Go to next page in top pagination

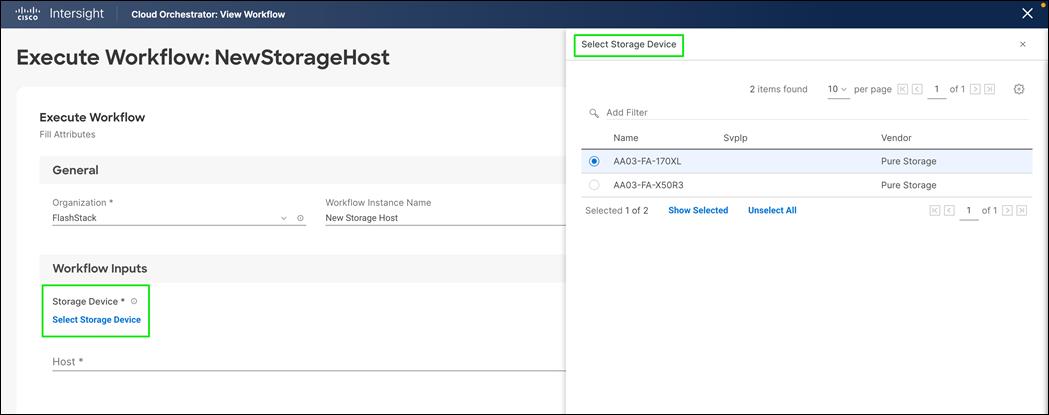975,89
